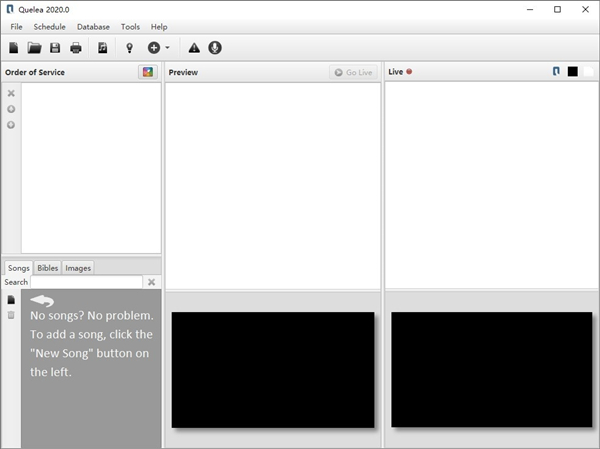Save the schedule using the floppy icon

[55, 48]
